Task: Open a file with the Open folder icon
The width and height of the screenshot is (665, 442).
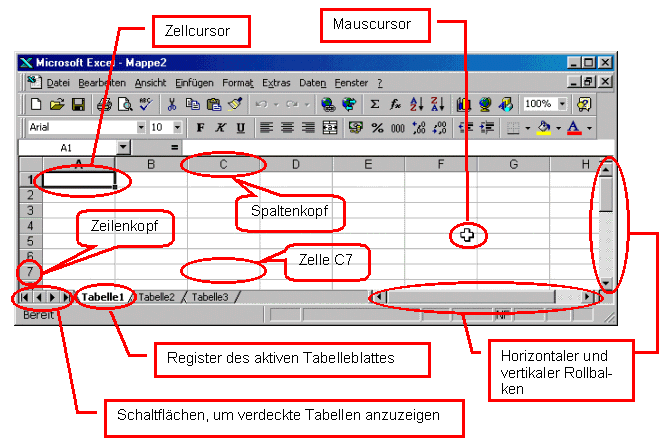Action: (x=57, y=104)
